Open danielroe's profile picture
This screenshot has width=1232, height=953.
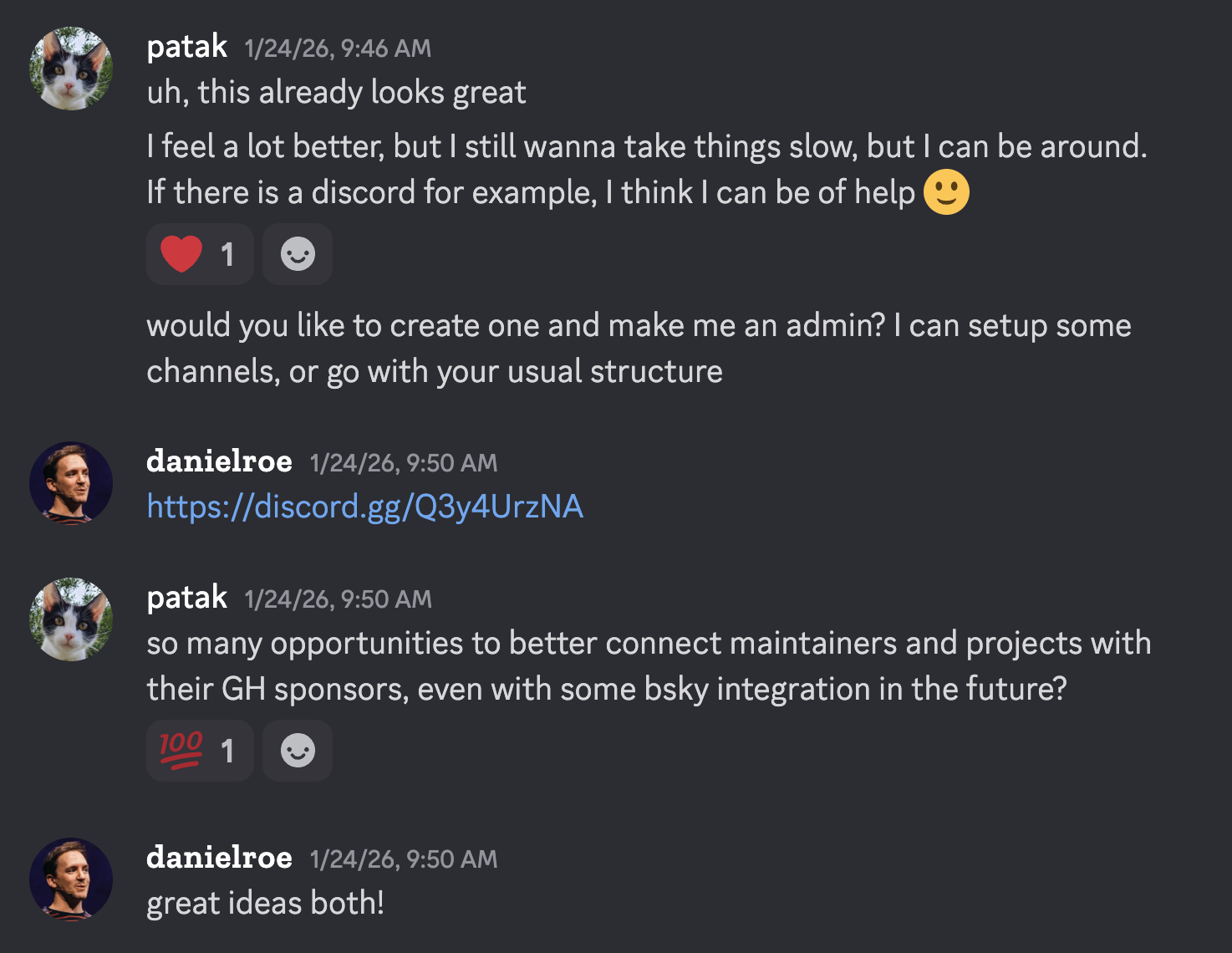(70, 483)
